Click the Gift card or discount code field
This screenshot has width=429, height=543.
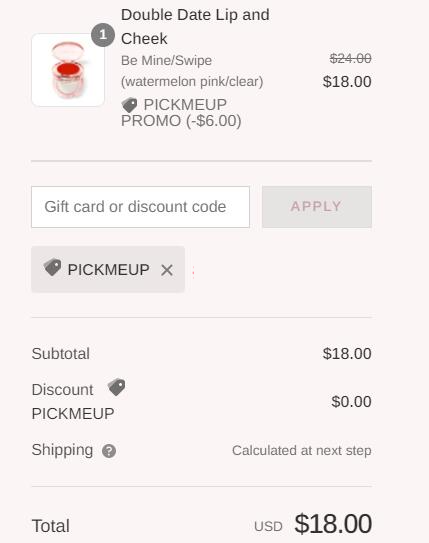140,207
